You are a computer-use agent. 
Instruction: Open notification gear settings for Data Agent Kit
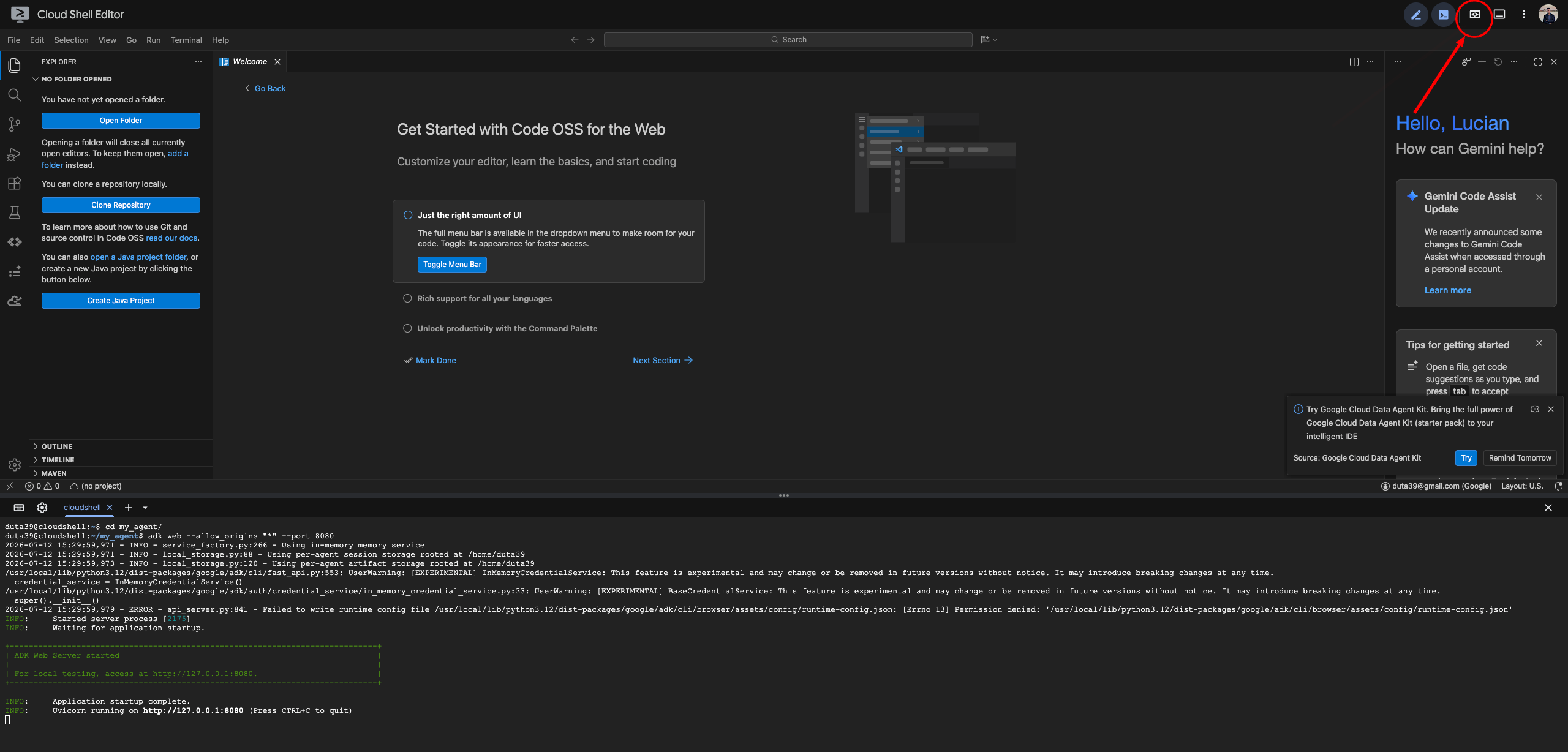tap(1535, 409)
